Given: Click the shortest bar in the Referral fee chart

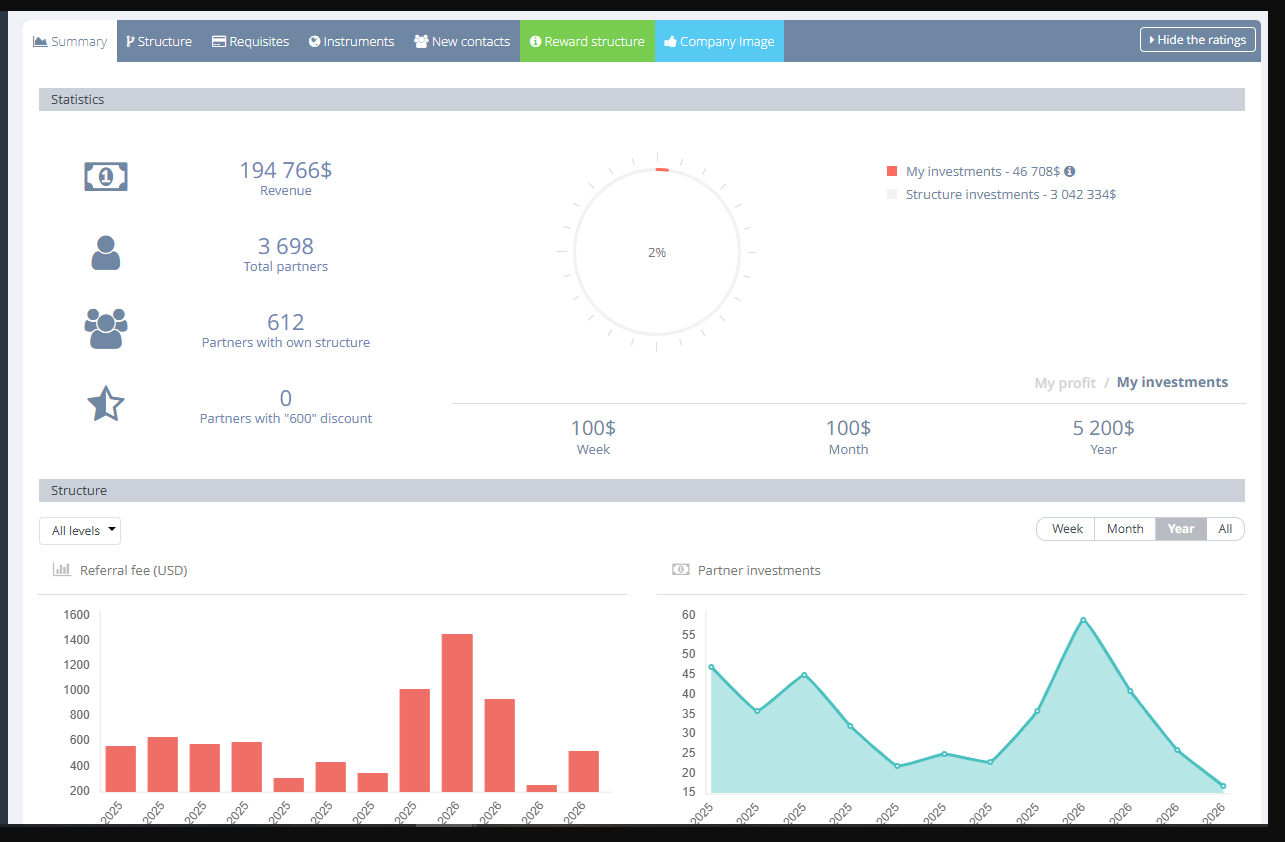Looking at the screenshot, I should [541, 788].
